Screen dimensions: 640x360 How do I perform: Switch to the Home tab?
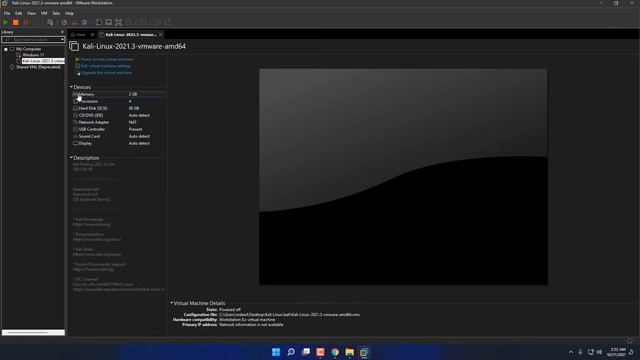80,35
